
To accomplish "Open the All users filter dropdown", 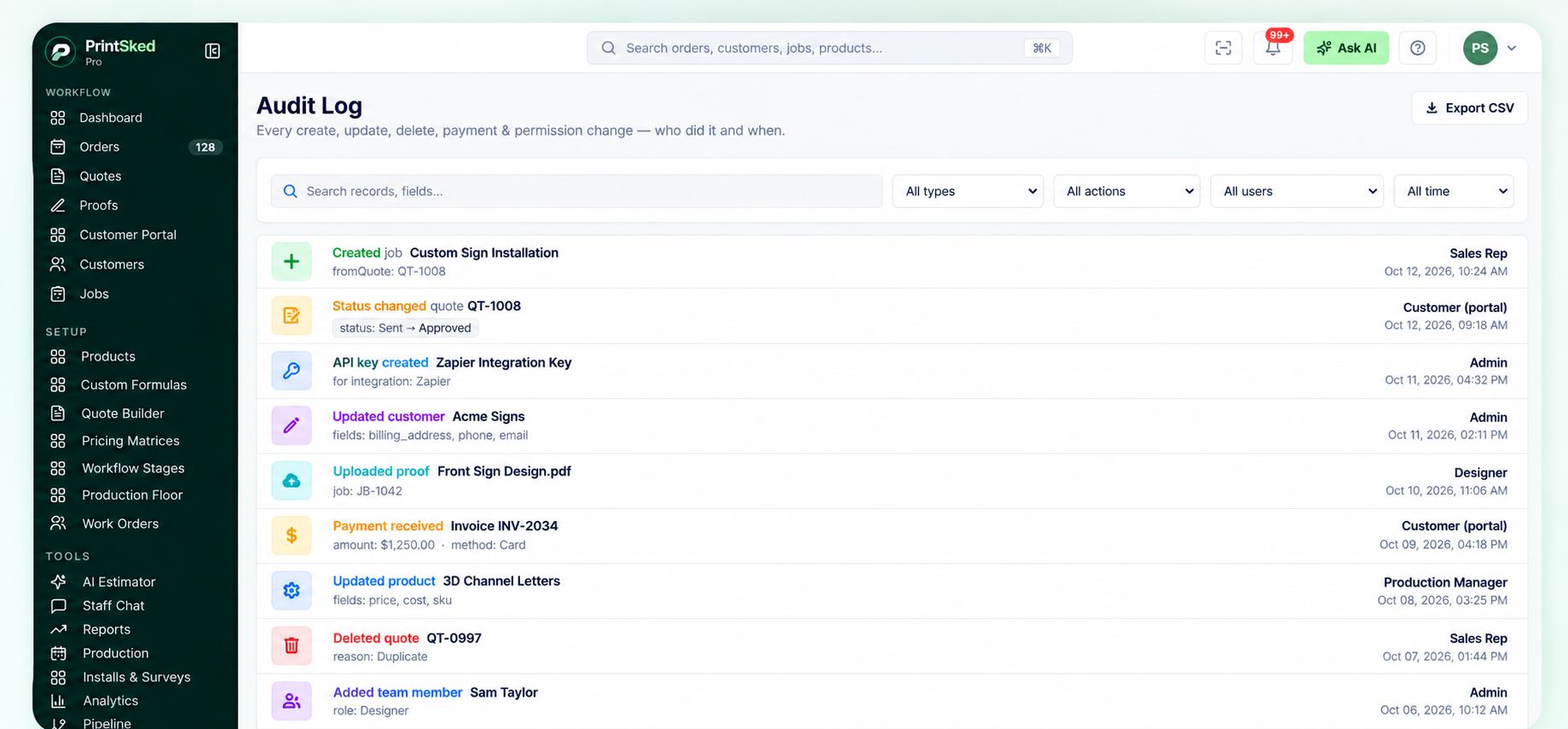I will point(1297,191).
